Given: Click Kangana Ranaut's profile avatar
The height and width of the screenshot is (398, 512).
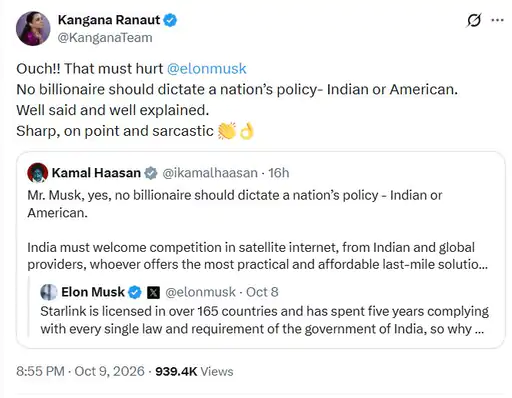Looking at the screenshot, I should (x=33, y=29).
